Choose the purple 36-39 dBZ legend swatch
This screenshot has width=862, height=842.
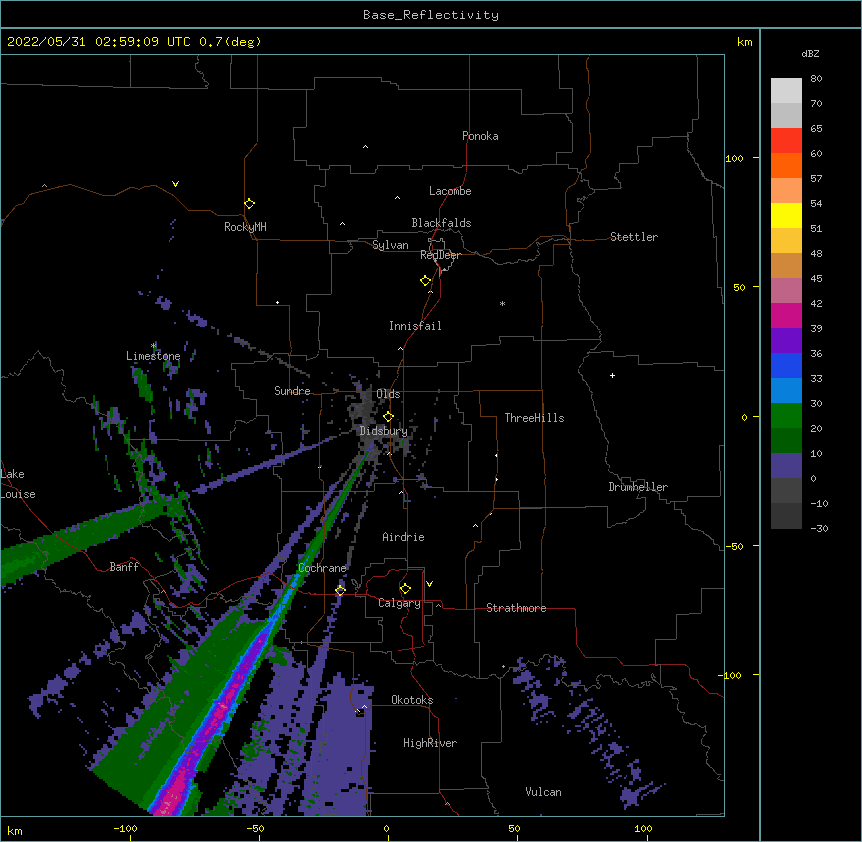tap(786, 340)
